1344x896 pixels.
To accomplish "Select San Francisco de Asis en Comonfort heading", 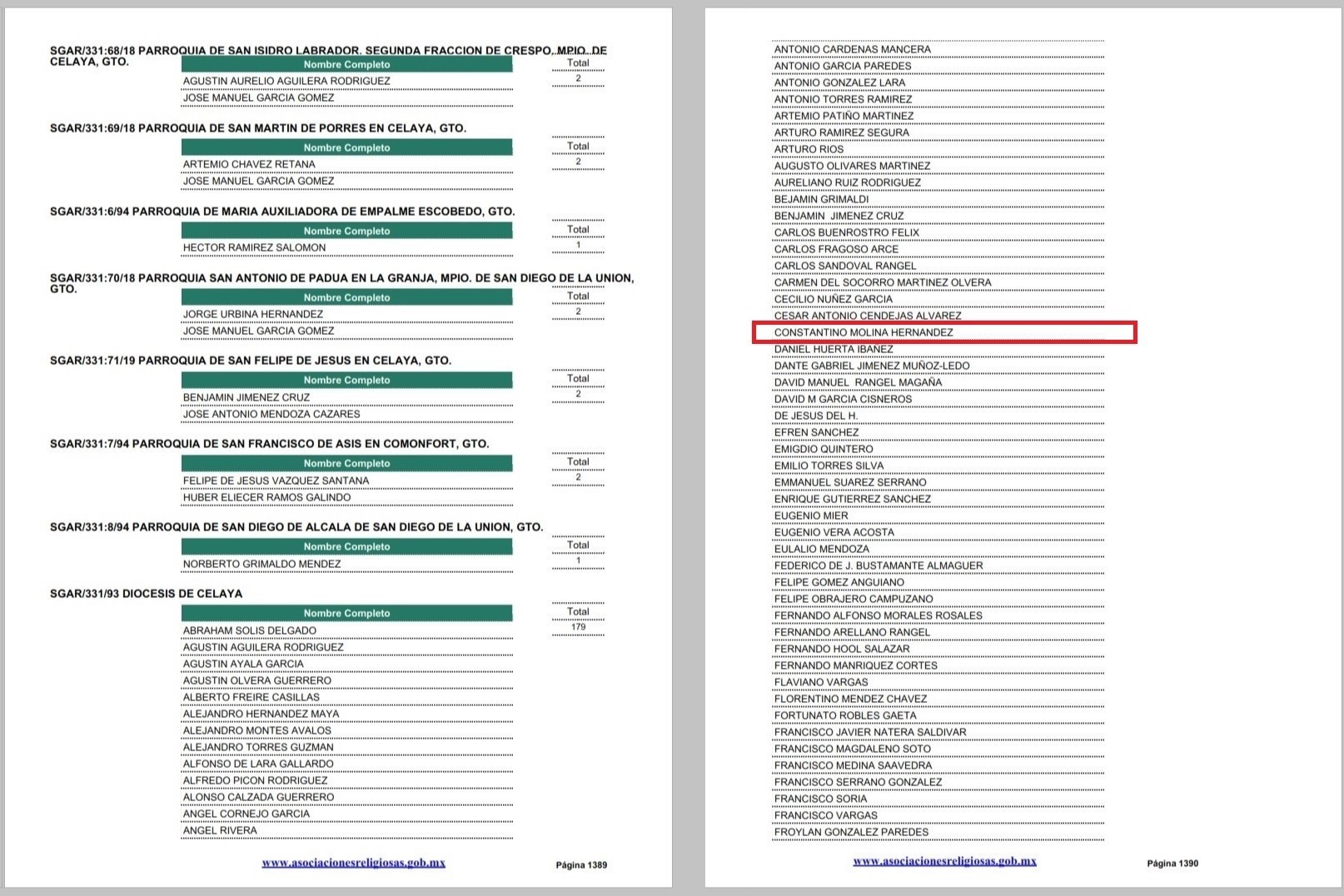I will pos(269,444).
